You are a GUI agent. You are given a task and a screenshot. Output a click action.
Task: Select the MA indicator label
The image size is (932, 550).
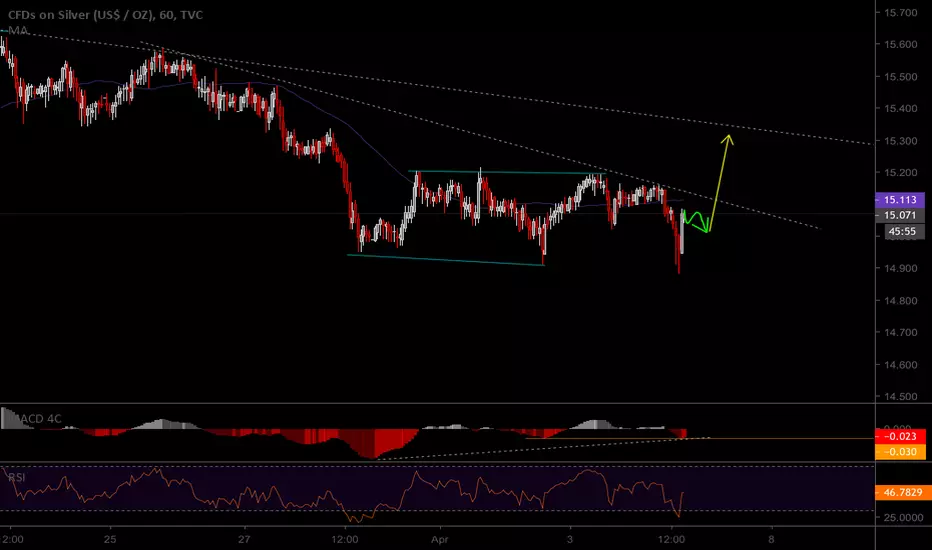(x=18, y=30)
